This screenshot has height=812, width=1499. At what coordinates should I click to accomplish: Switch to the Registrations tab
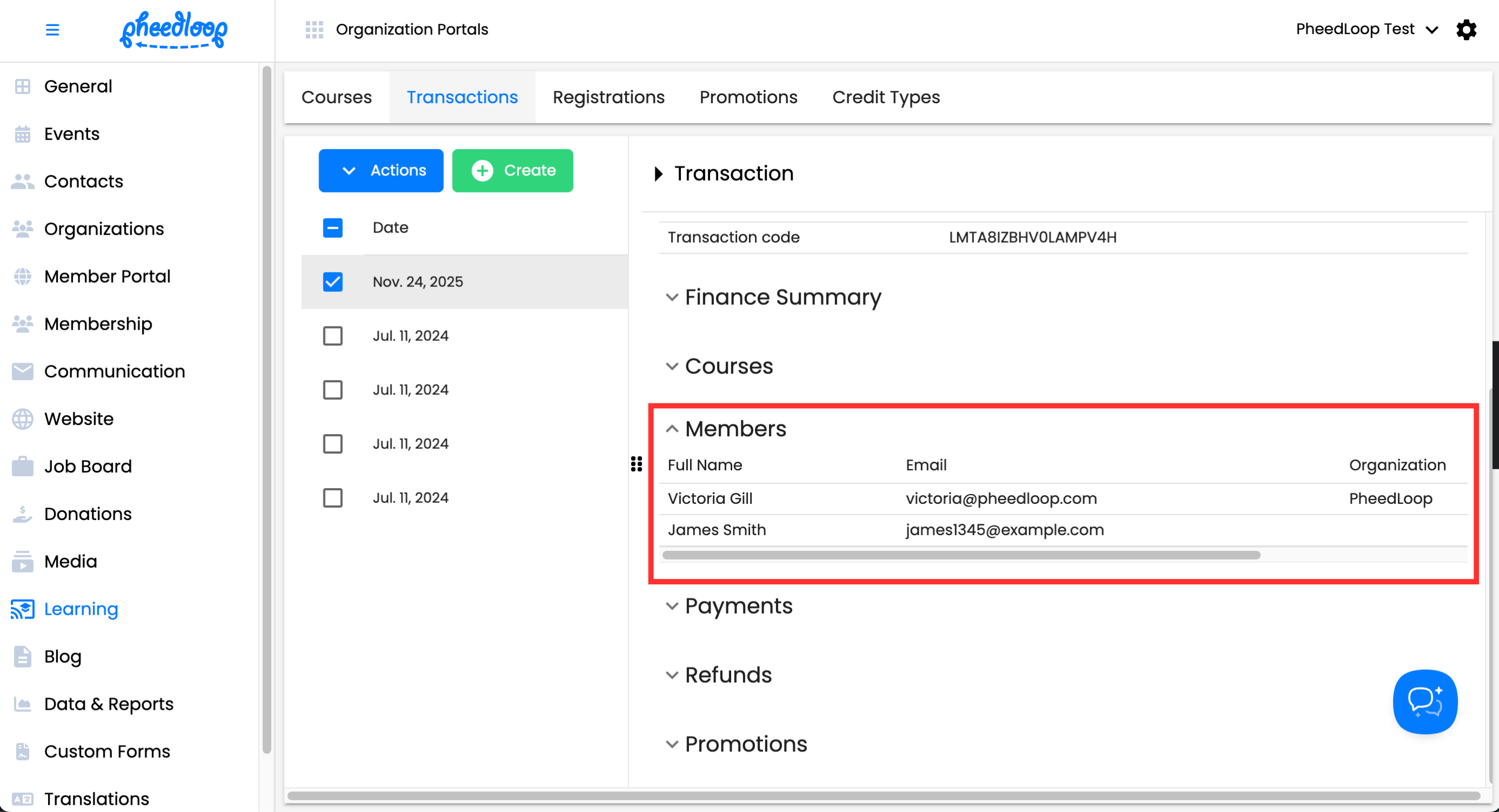click(x=608, y=97)
